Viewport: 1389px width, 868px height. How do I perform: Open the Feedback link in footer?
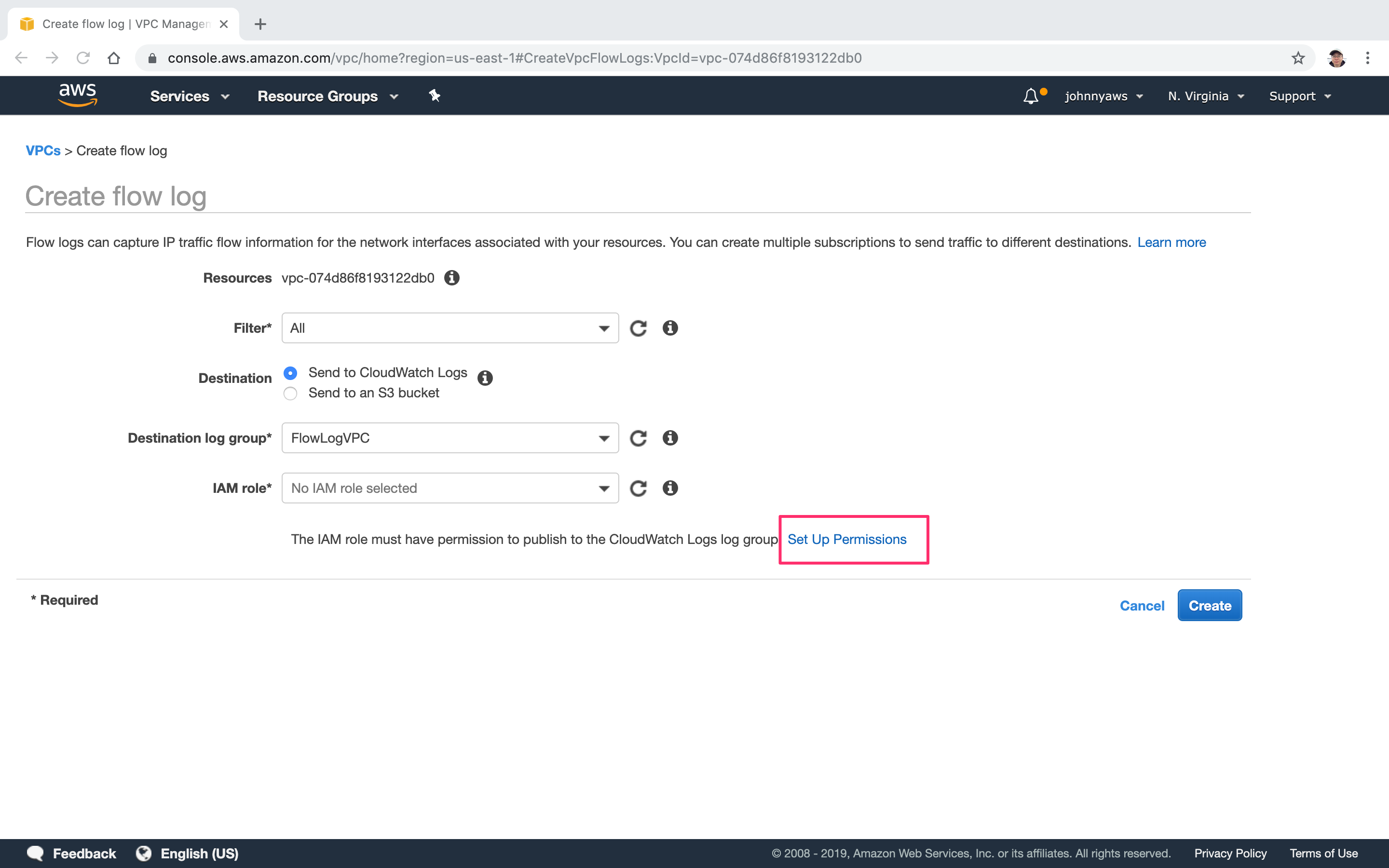pyautogui.click(x=84, y=853)
